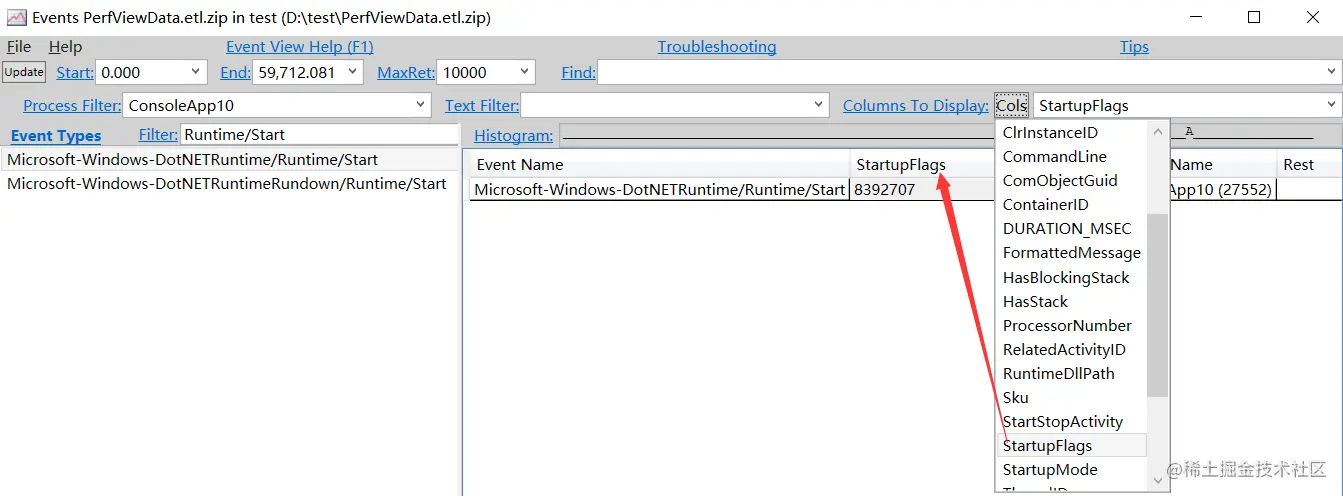Click the Cols button
The image size is (1343, 496).
(1011, 105)
